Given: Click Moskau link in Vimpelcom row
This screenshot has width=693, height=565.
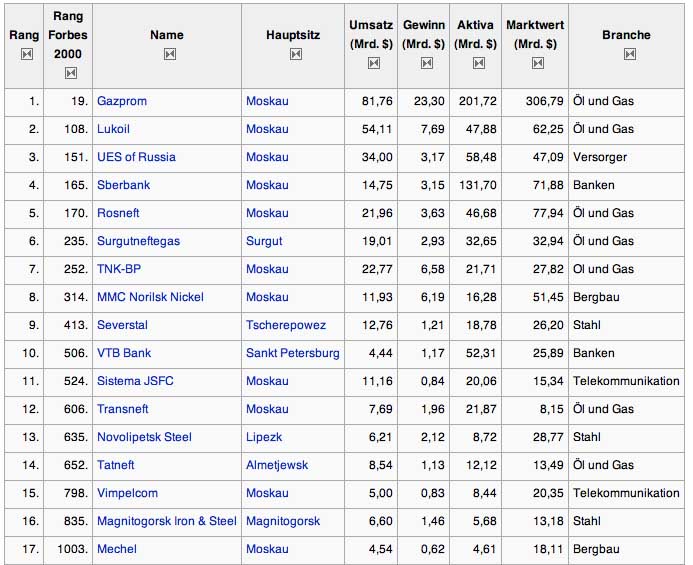Looking at the screenshot, I should pyautogui.click(x=267, y=493).
